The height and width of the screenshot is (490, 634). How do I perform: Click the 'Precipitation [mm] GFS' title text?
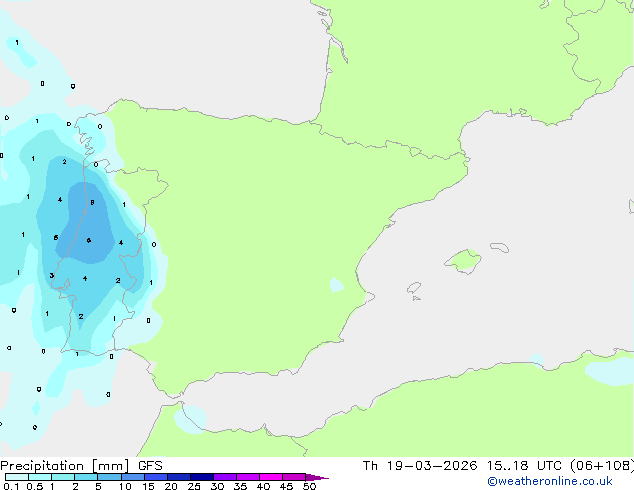point(81,466)
